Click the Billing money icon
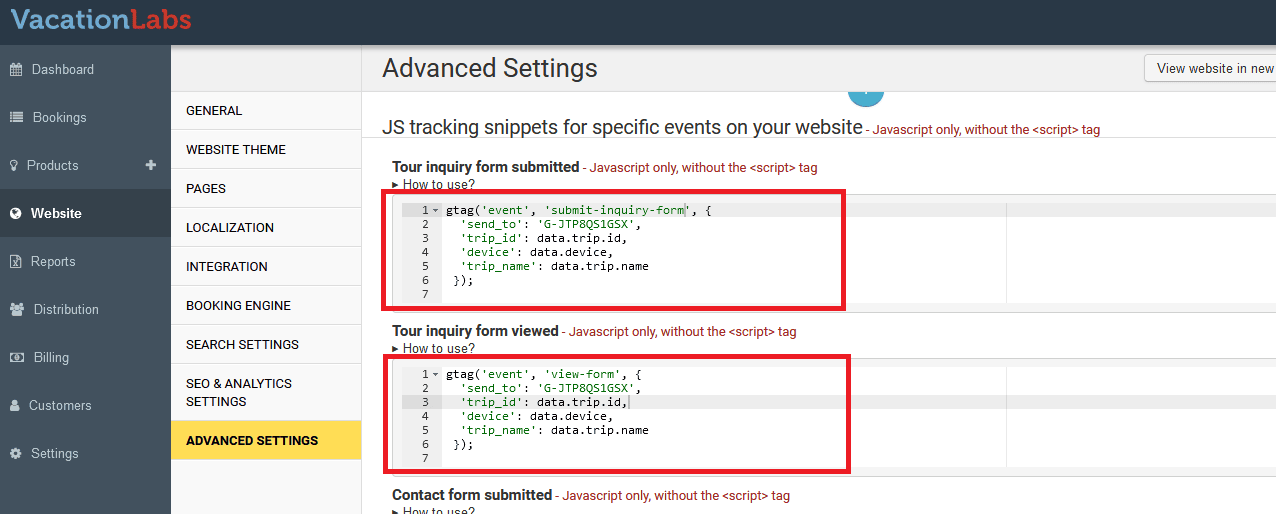 pyautogui.click(x=16, y=358)
